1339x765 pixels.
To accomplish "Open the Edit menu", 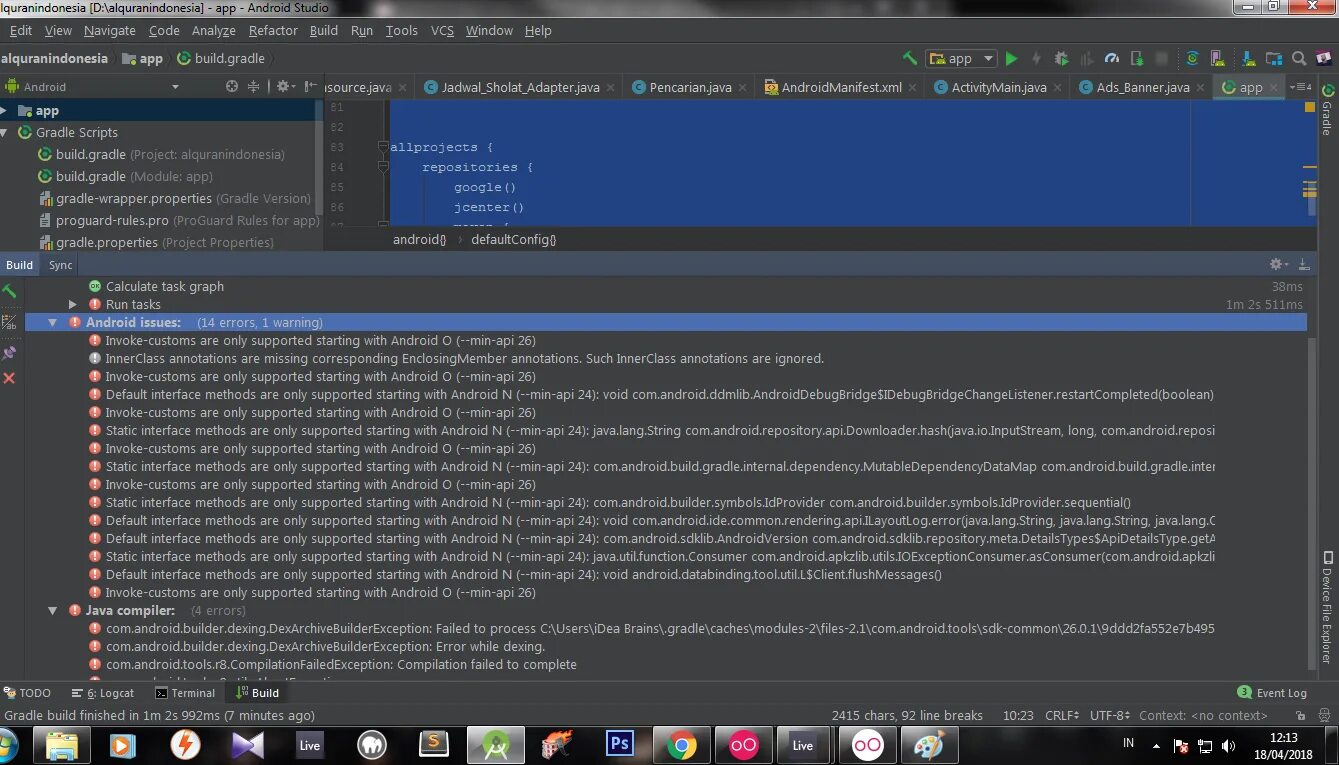I will (20, 30).
